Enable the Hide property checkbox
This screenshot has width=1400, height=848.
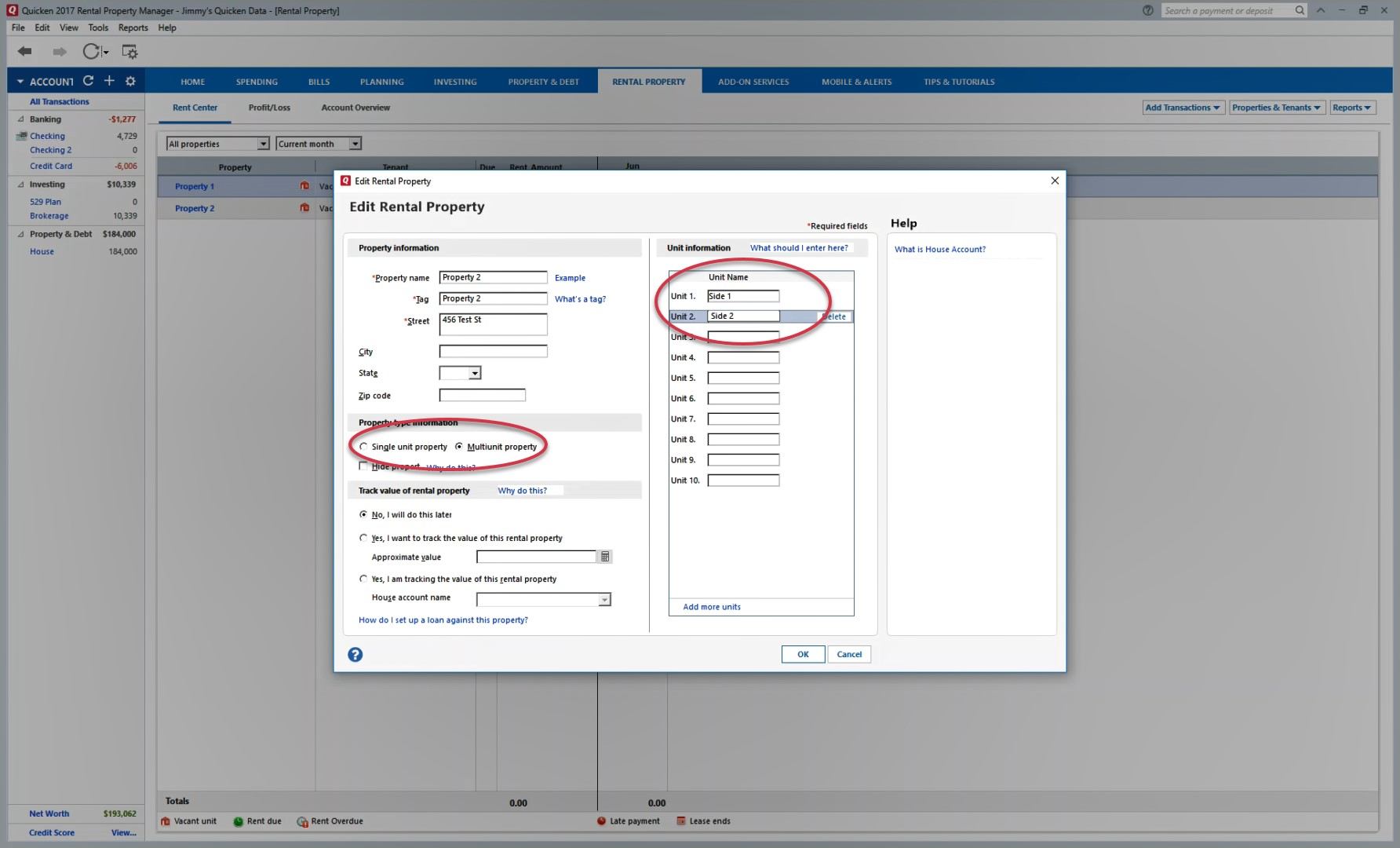coord(363,466)
